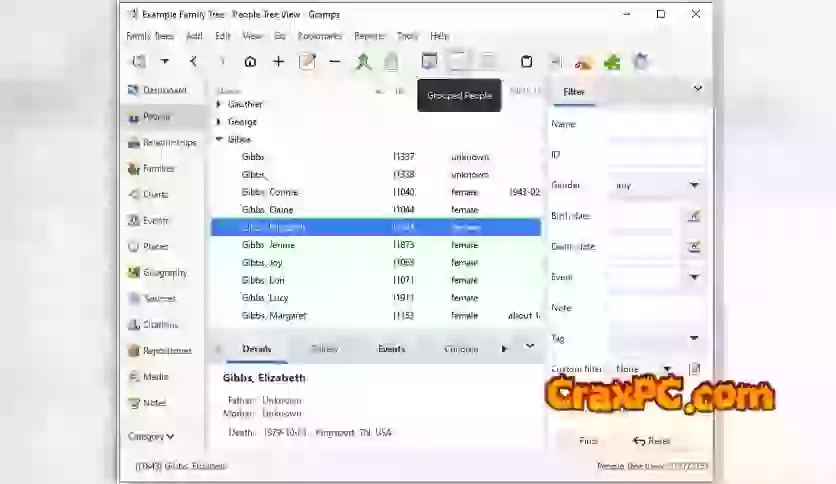
Task: Select row Gibbs, Margaret
Action: [376, 316]
